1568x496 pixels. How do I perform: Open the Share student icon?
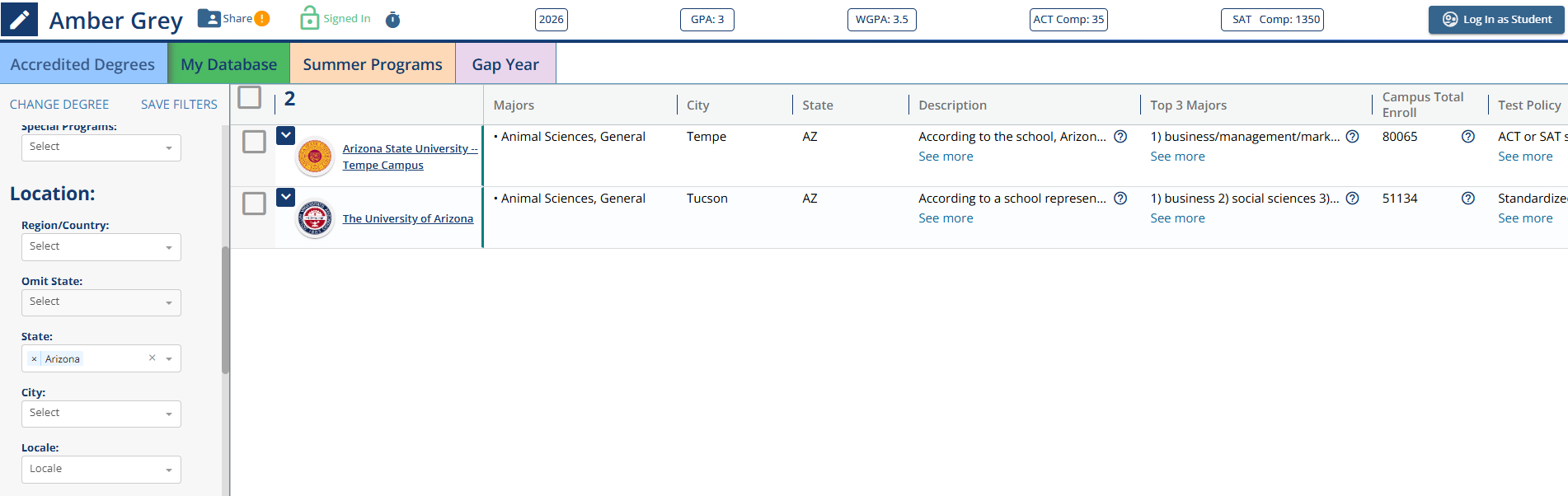pyautogui.click(x=209, y=18)
